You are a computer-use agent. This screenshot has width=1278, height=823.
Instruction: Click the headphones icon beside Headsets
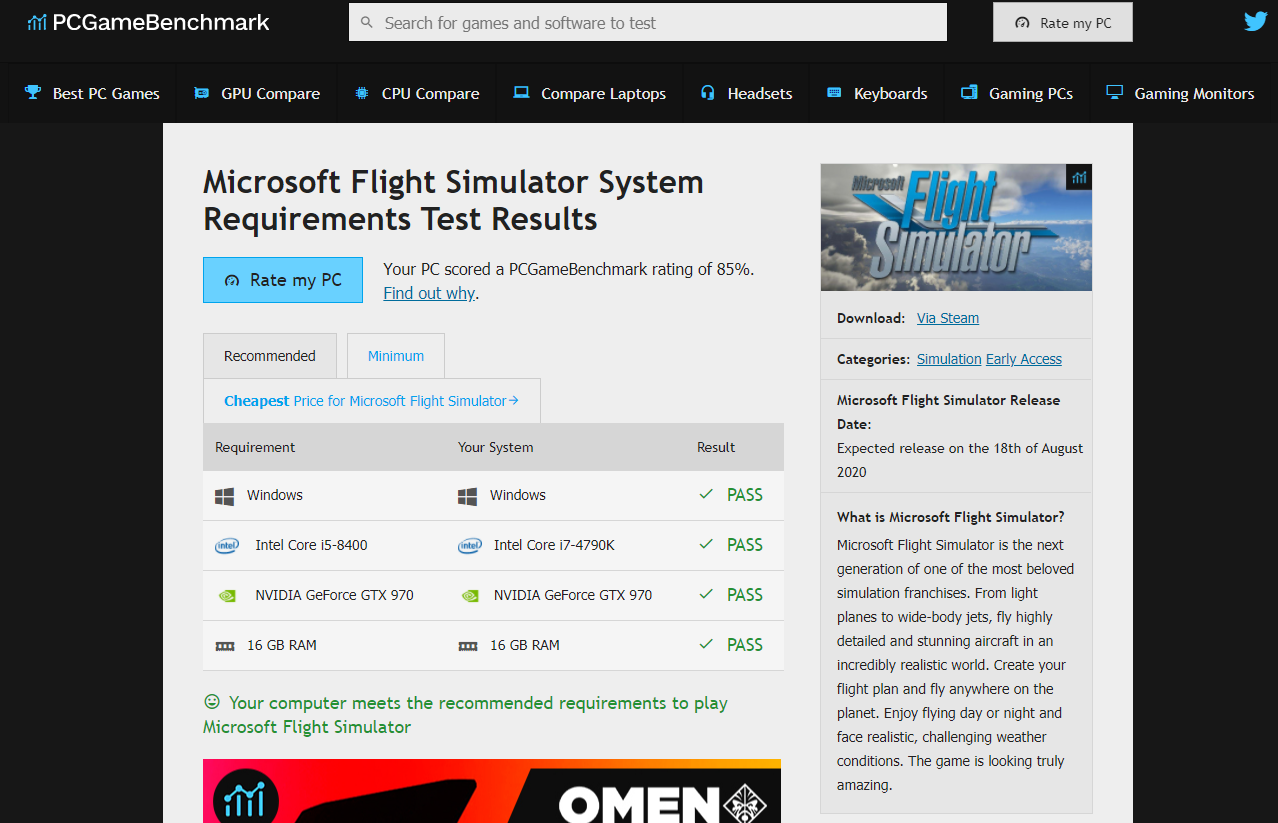pos(708,93)
